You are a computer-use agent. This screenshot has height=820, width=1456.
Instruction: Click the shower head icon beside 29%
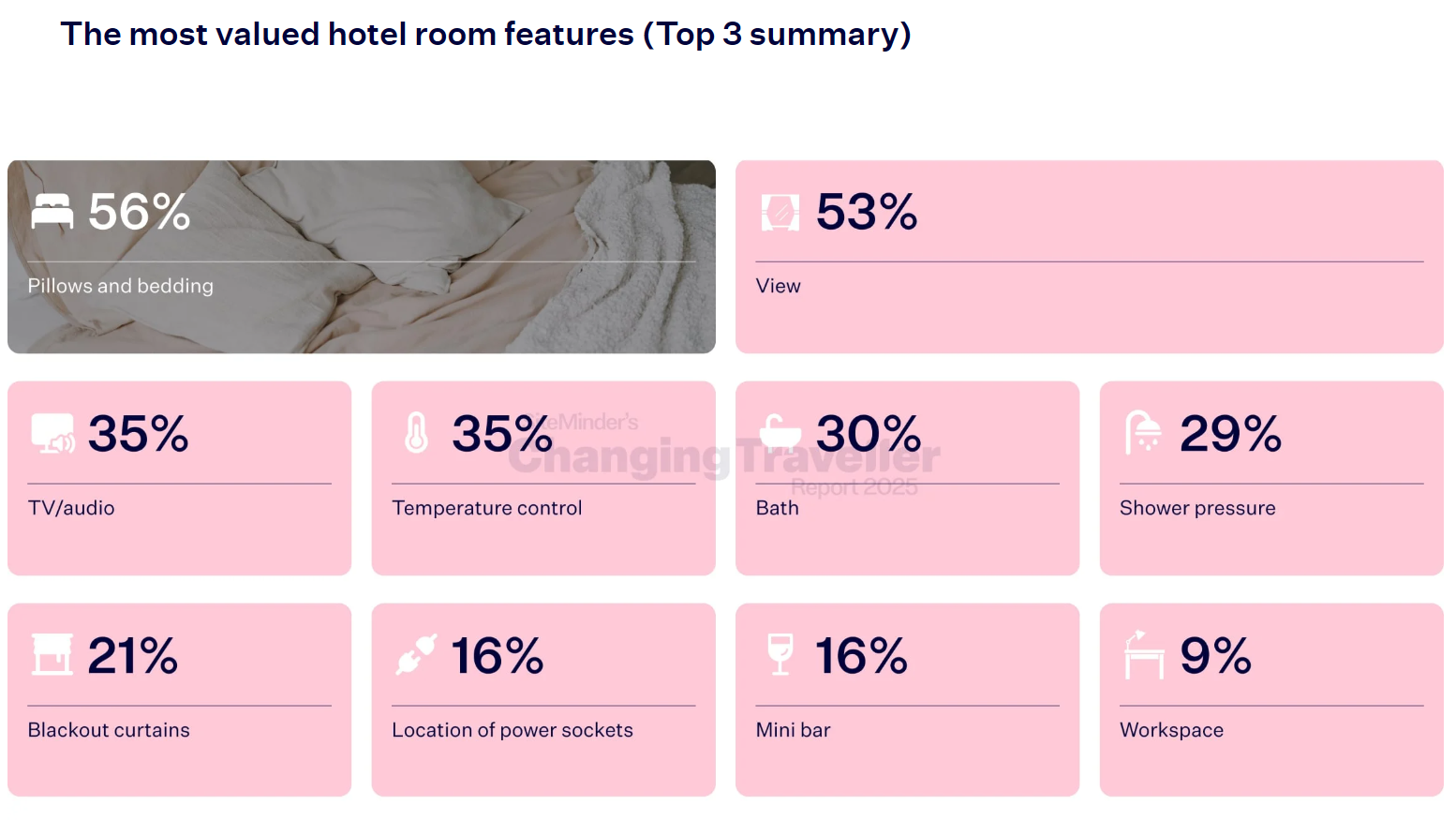click(x=1143, y=433)
